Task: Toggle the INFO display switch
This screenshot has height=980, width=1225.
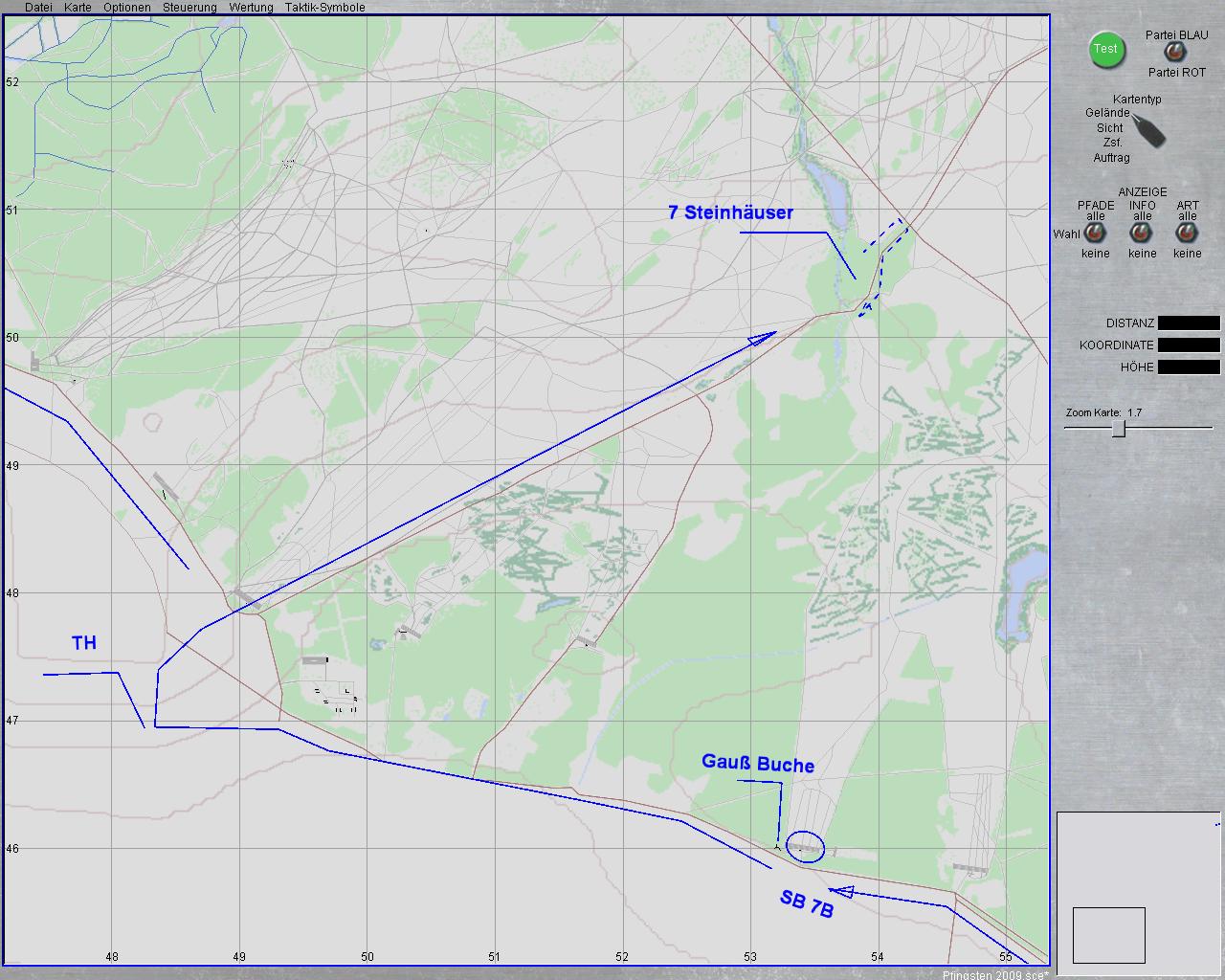Action: (1142, 234)
